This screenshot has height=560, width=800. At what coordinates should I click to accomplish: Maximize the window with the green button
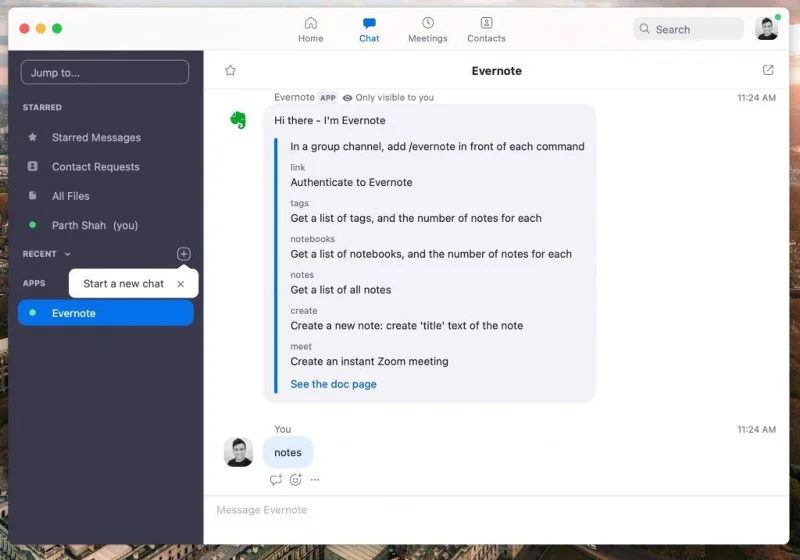[x=57, y=29]
